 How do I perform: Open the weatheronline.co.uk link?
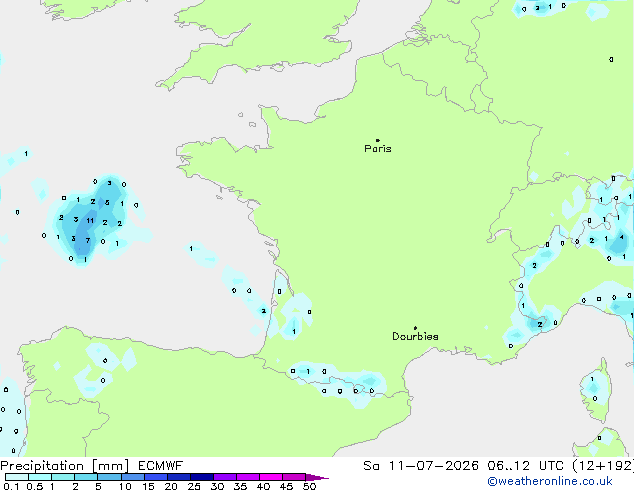coord(550,481)
